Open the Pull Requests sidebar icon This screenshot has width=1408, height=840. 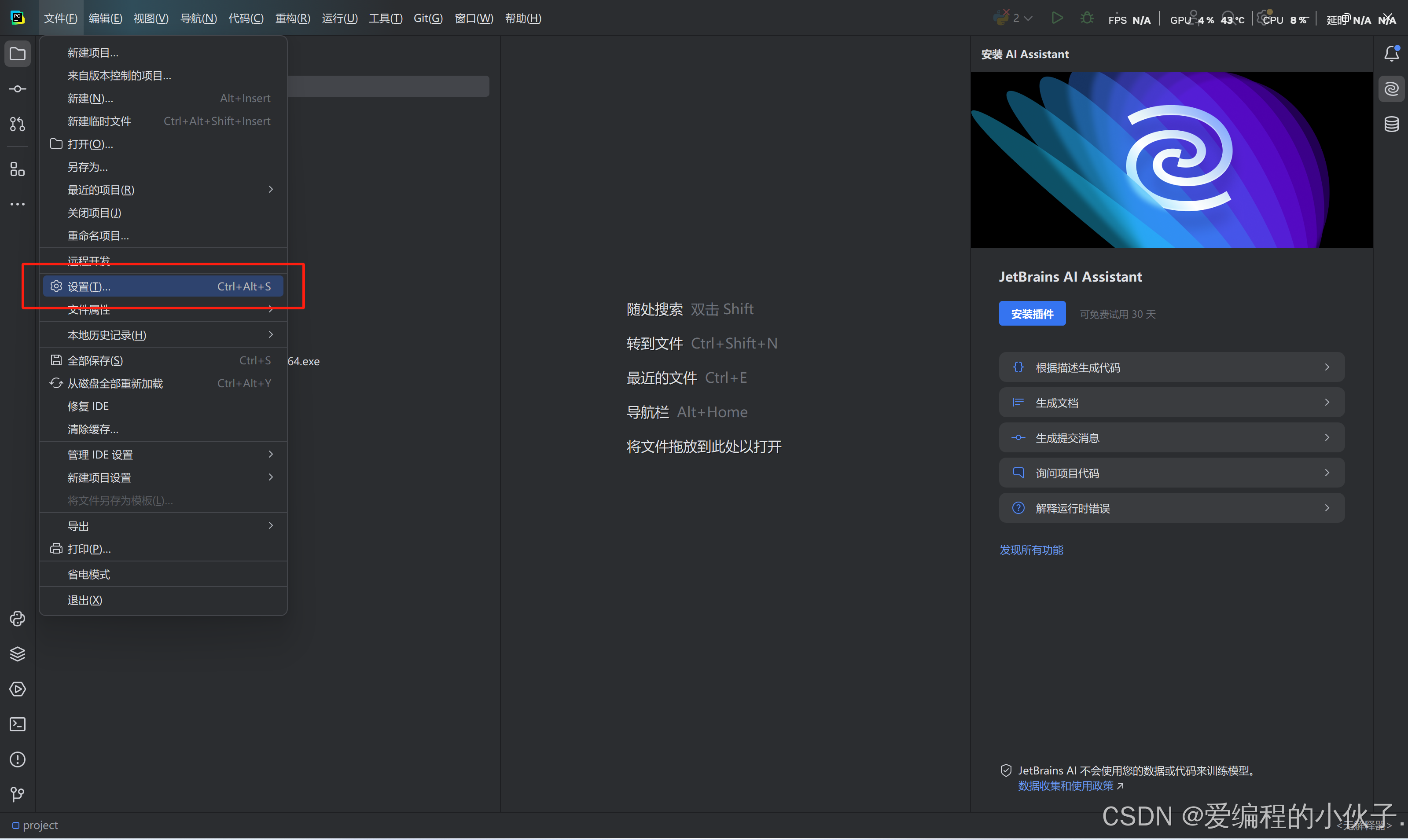[x=18, y=124]
